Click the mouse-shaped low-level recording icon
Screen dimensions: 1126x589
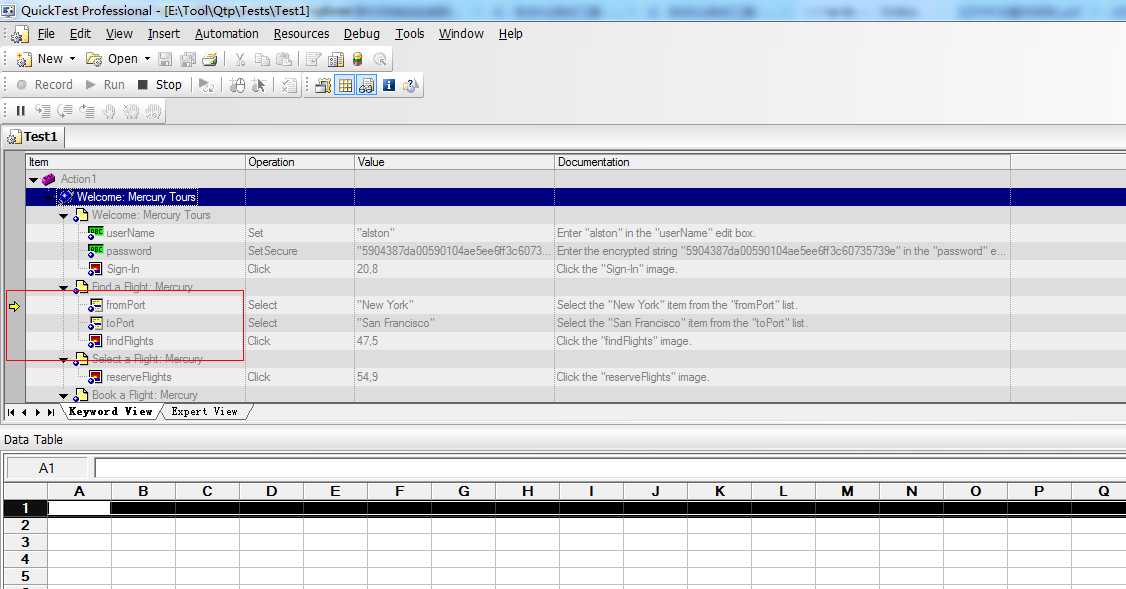237,85
